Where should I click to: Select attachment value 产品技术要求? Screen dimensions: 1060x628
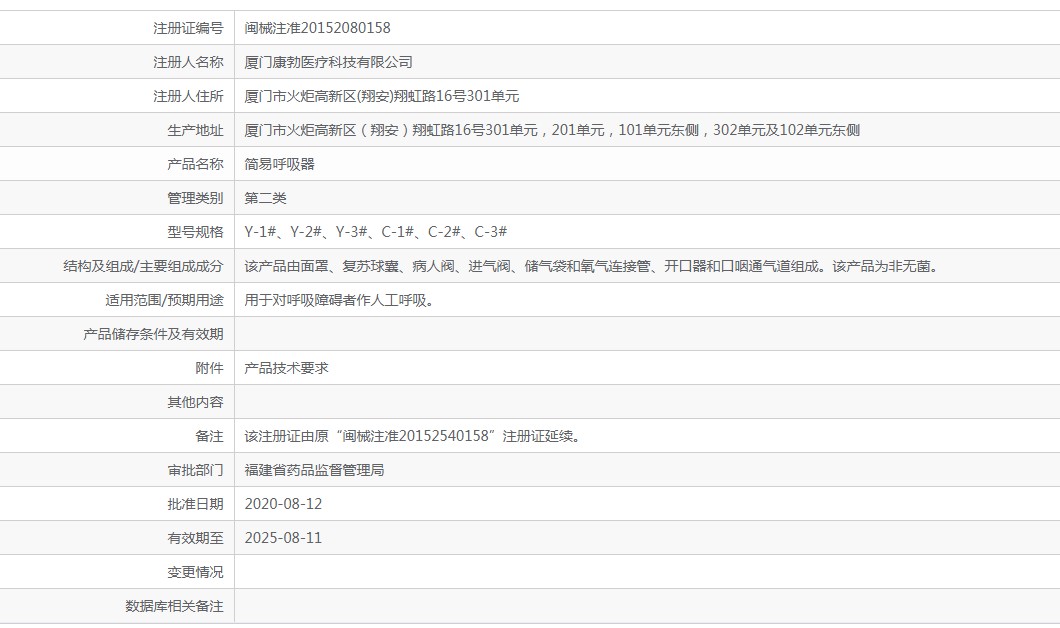286,368
